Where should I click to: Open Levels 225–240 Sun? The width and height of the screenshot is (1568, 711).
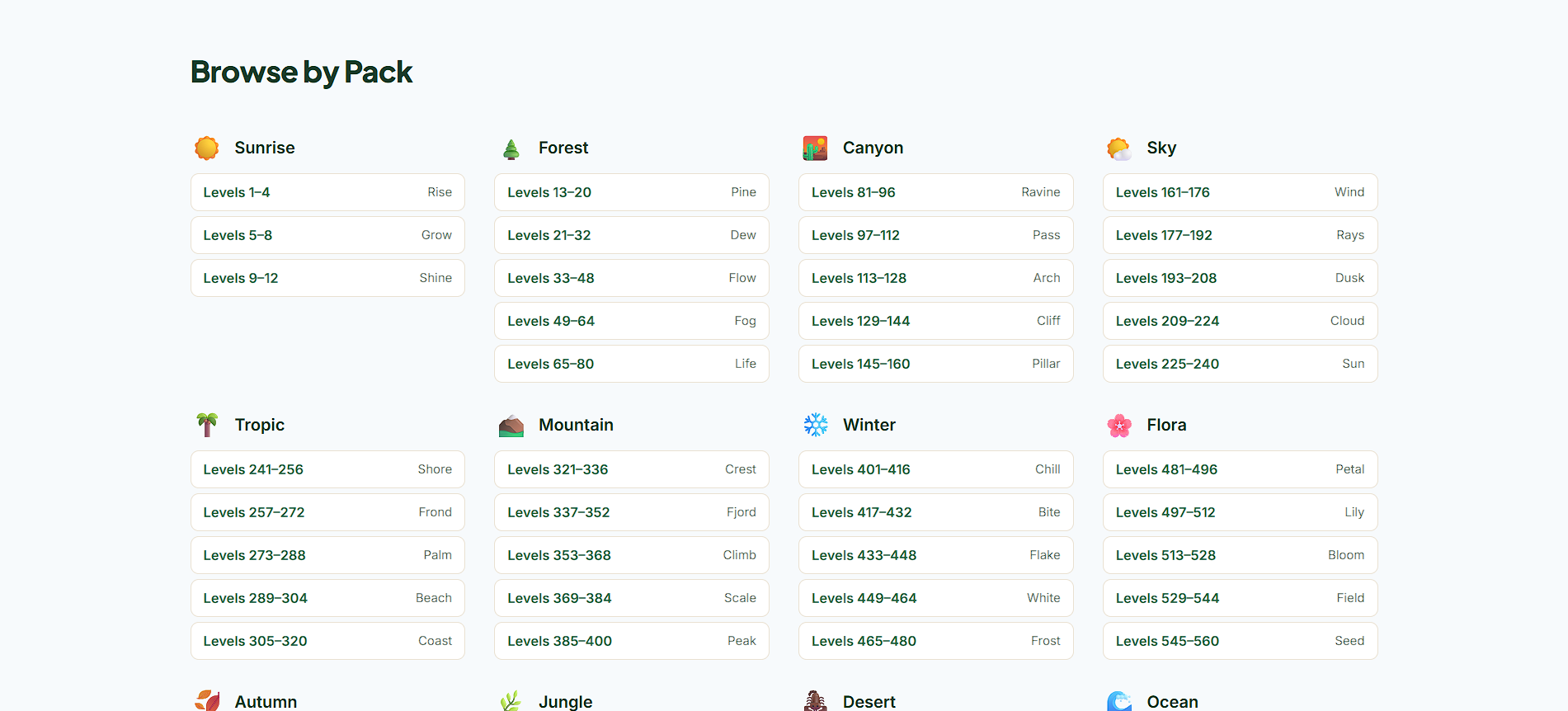click(1241, 364)
